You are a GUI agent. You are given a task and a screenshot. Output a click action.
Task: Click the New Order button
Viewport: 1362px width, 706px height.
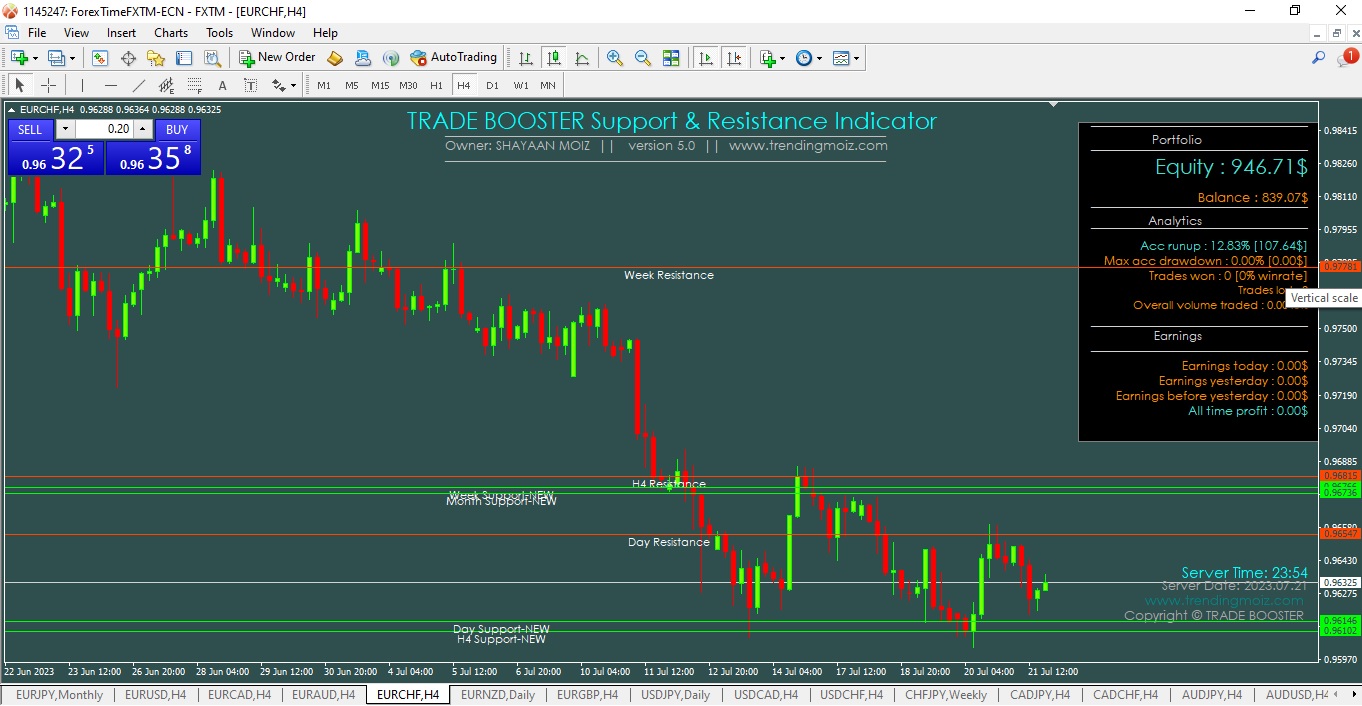coord(277,58)
